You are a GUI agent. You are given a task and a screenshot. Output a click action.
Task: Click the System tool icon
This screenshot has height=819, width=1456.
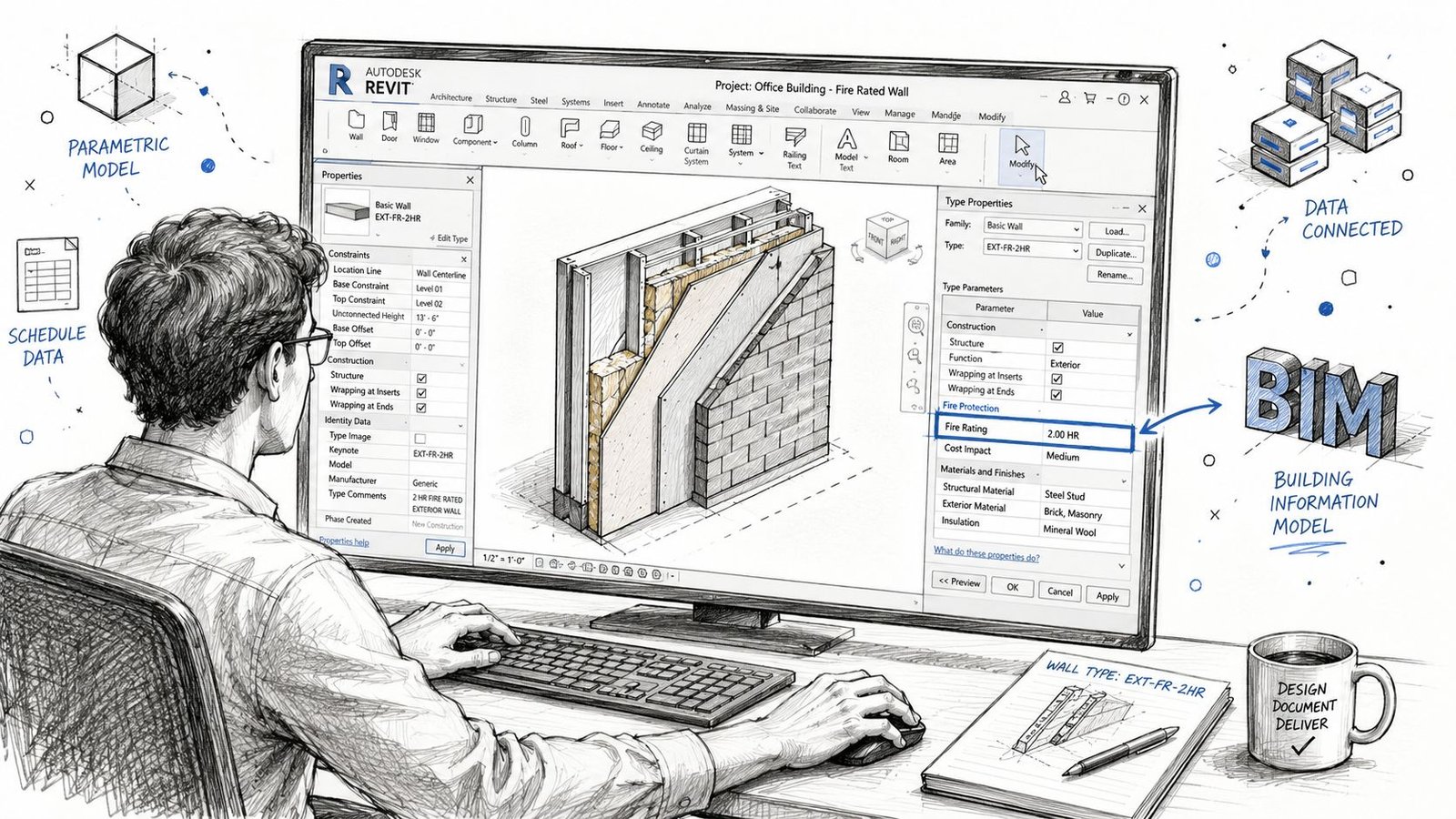point(742,135)
